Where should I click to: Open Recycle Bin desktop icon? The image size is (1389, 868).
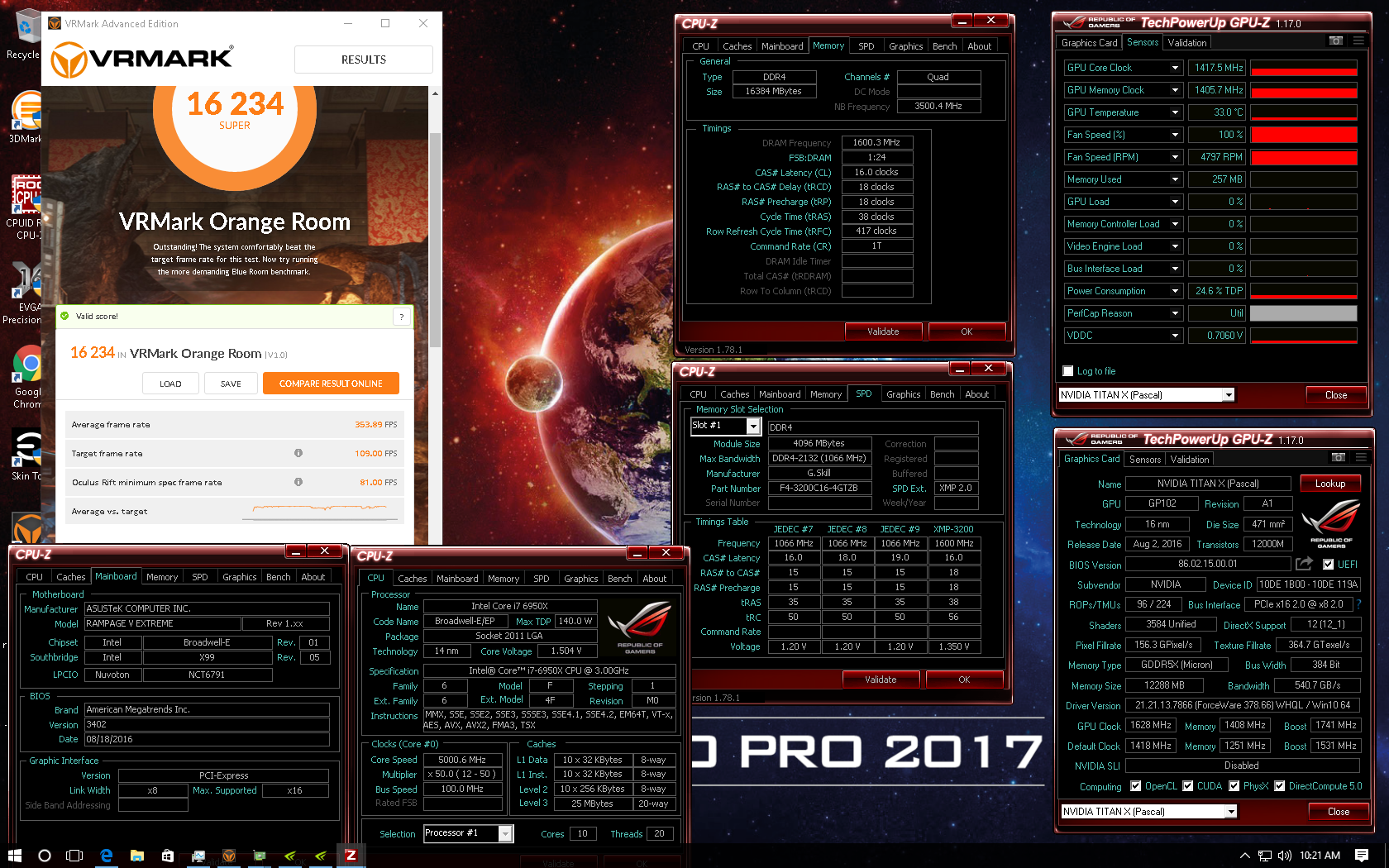(25, 35)
